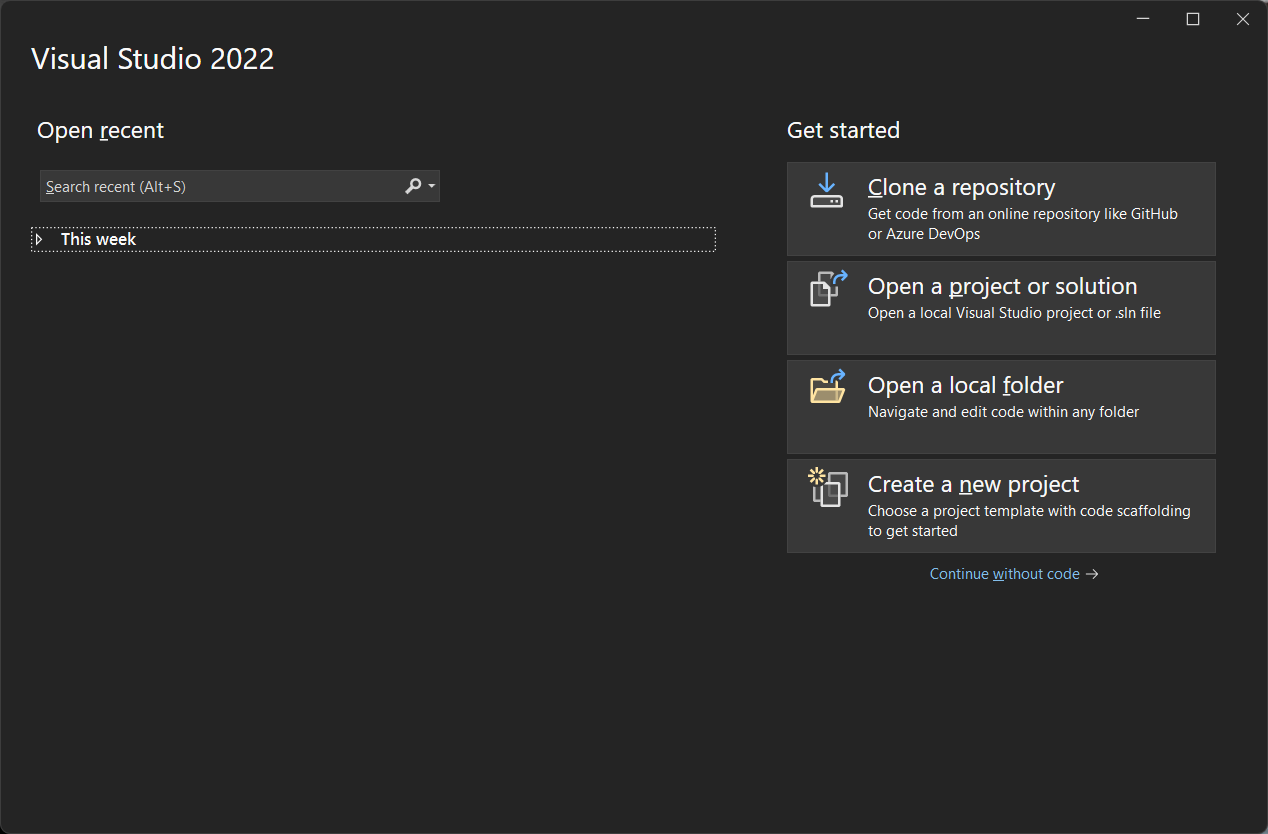Click the Create a new project icon
1268x834 pixels.
(x=827, y=487)
